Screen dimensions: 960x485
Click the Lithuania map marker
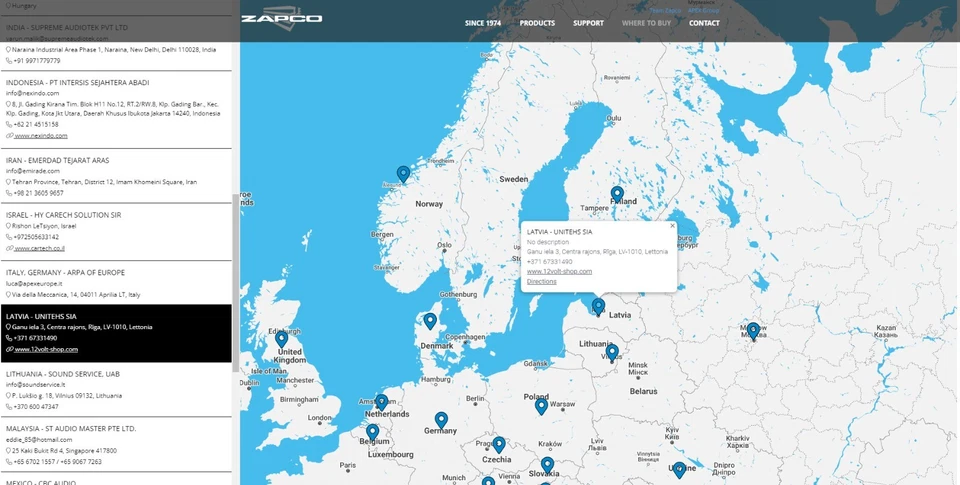click(x=612, y=352)
